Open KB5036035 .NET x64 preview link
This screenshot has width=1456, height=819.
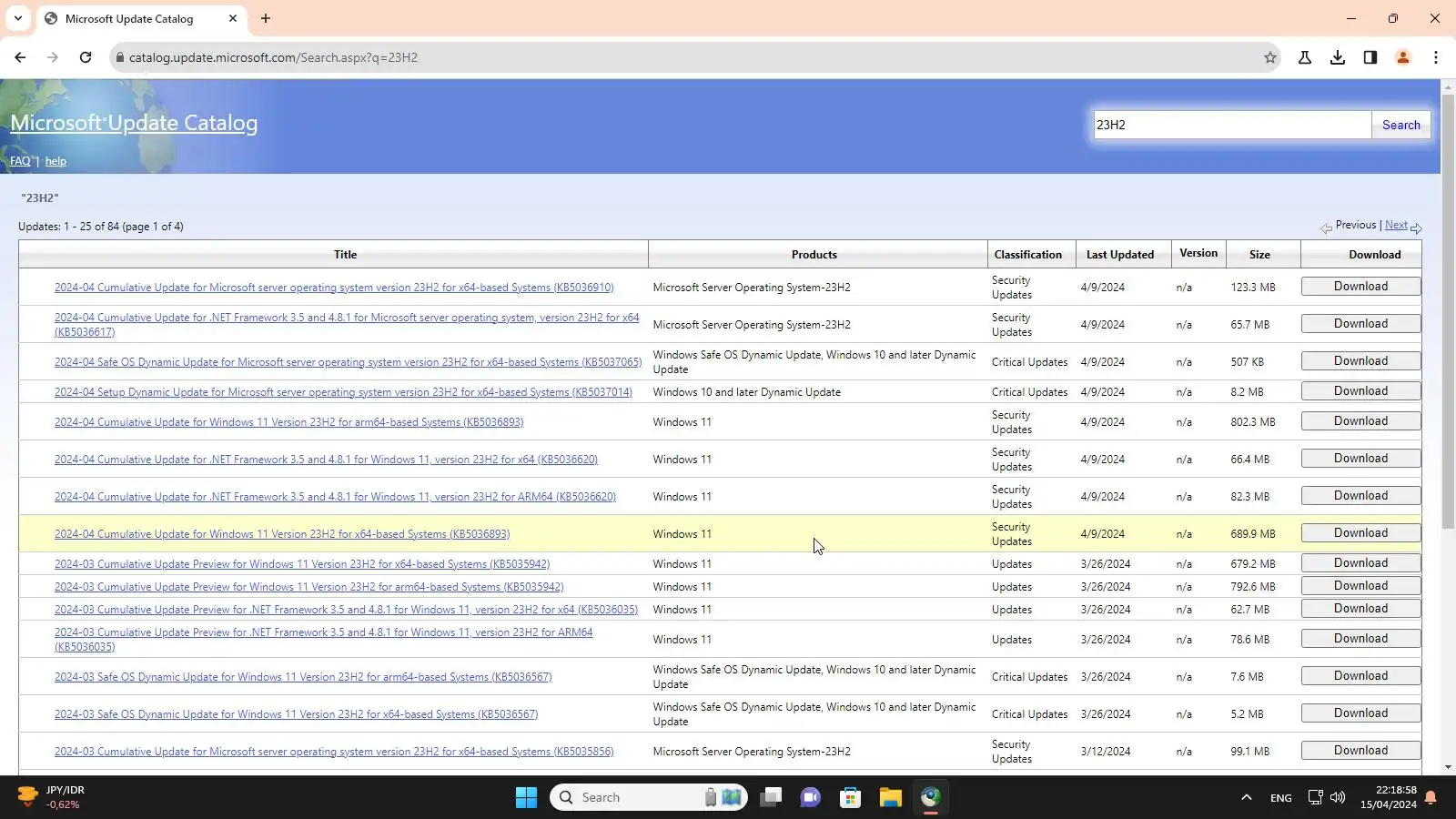tap(346, 610)
